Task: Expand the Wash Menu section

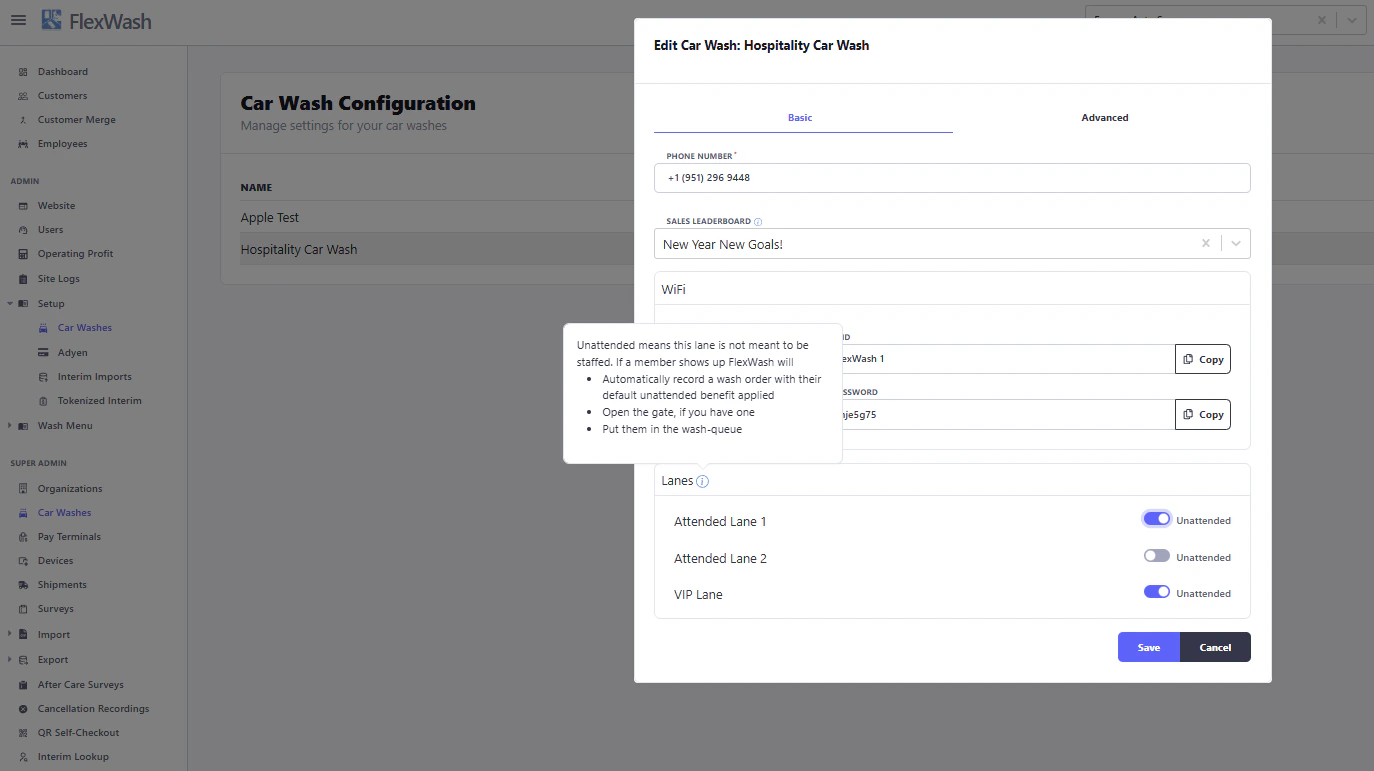Action: [x=10, y=426]
